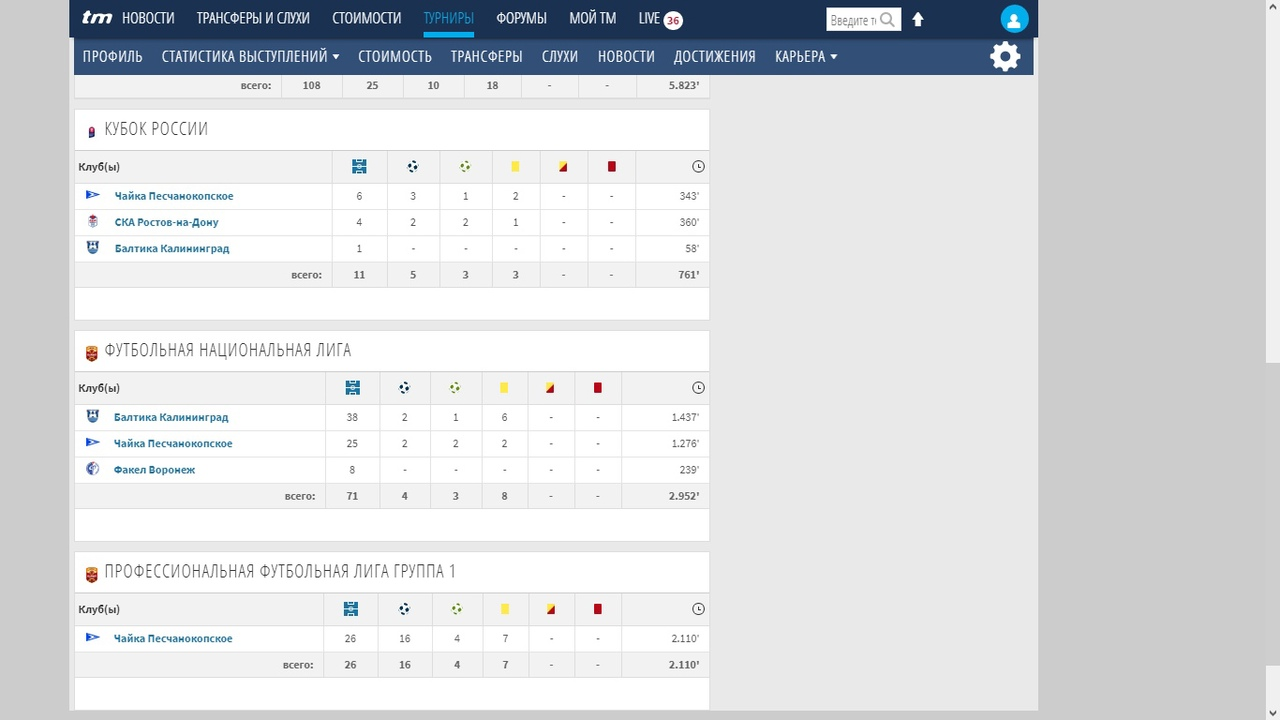
Task: Open the Турниры menu item
Action: point(448,18)
